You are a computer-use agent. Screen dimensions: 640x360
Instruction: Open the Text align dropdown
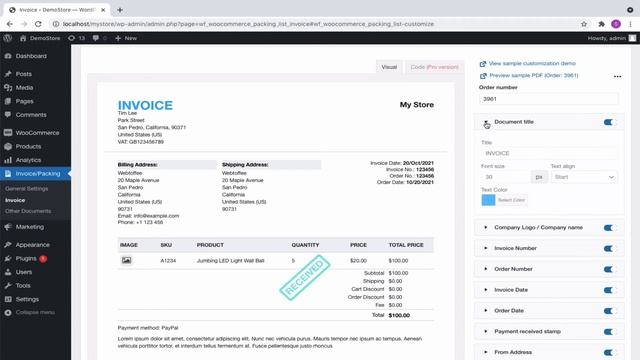[x=584, y=177]
